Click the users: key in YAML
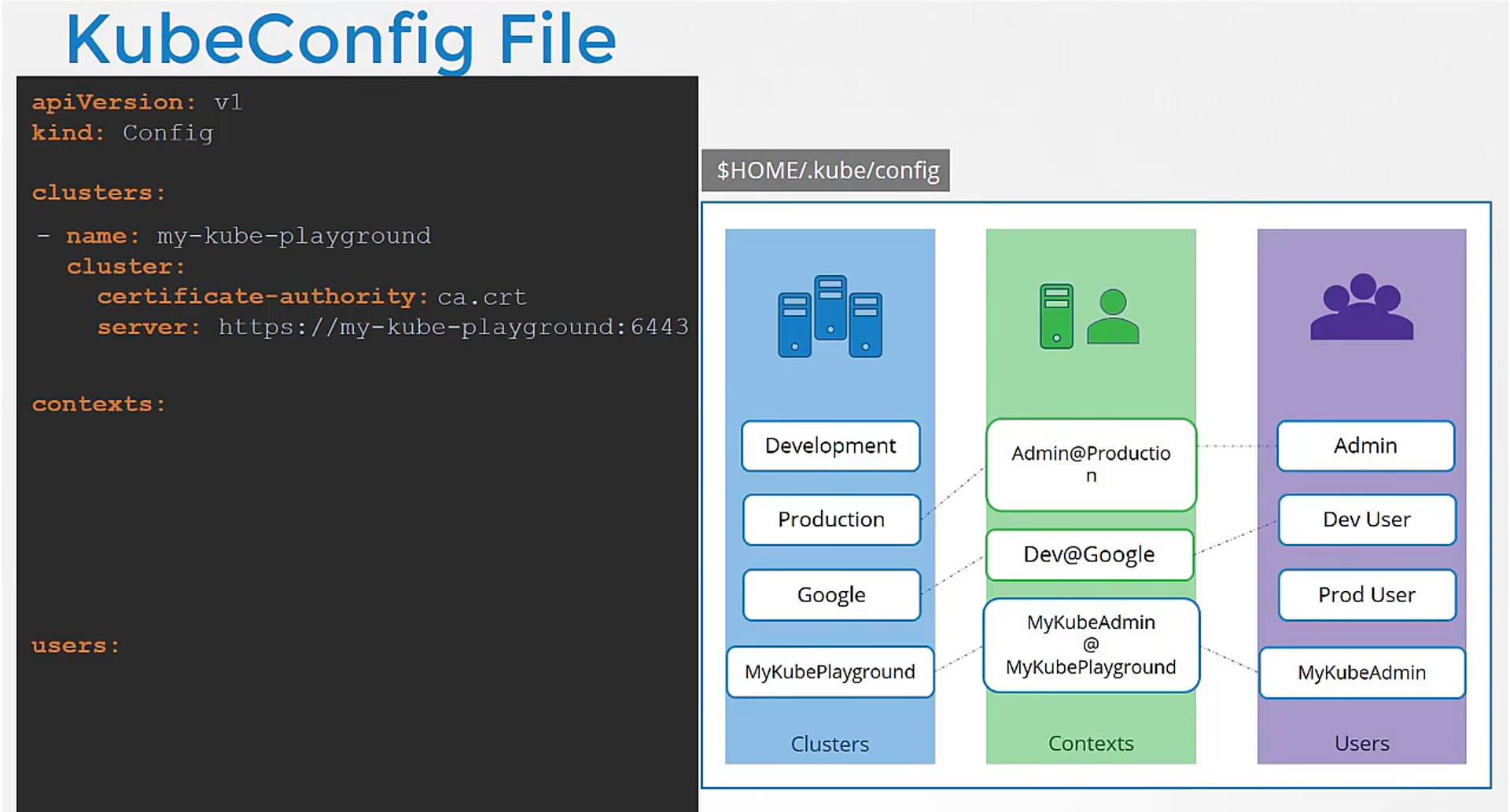Image resolution: width=1510 pixels, height=812 pixels. point(75,646)
